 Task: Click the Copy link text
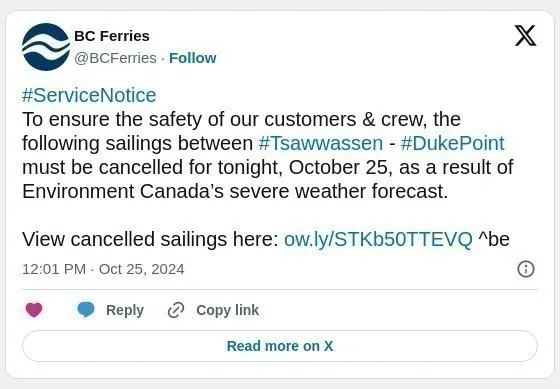pyautogui.click(x=228, y=310)
